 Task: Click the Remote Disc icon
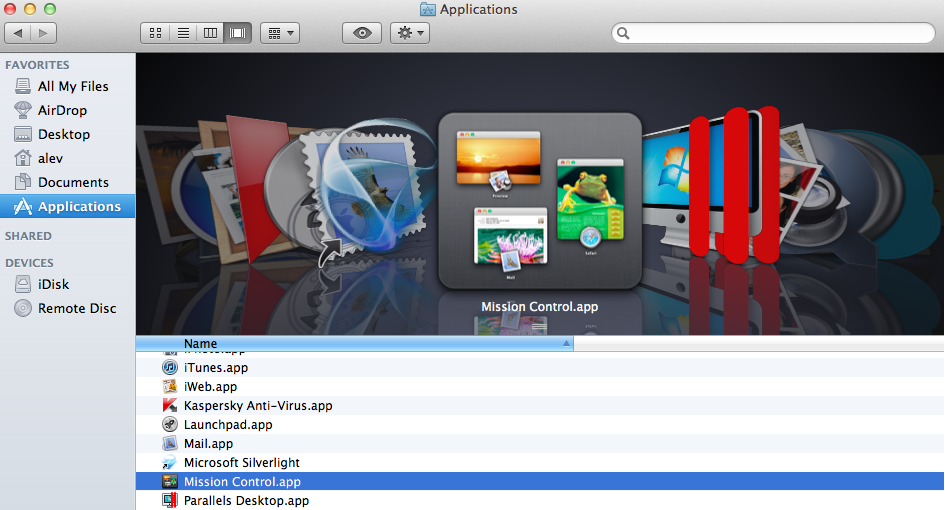pos(23,308)
